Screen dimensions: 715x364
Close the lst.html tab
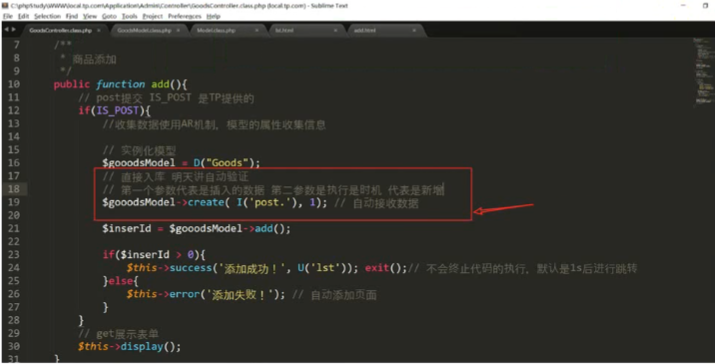tap(336, 31)
